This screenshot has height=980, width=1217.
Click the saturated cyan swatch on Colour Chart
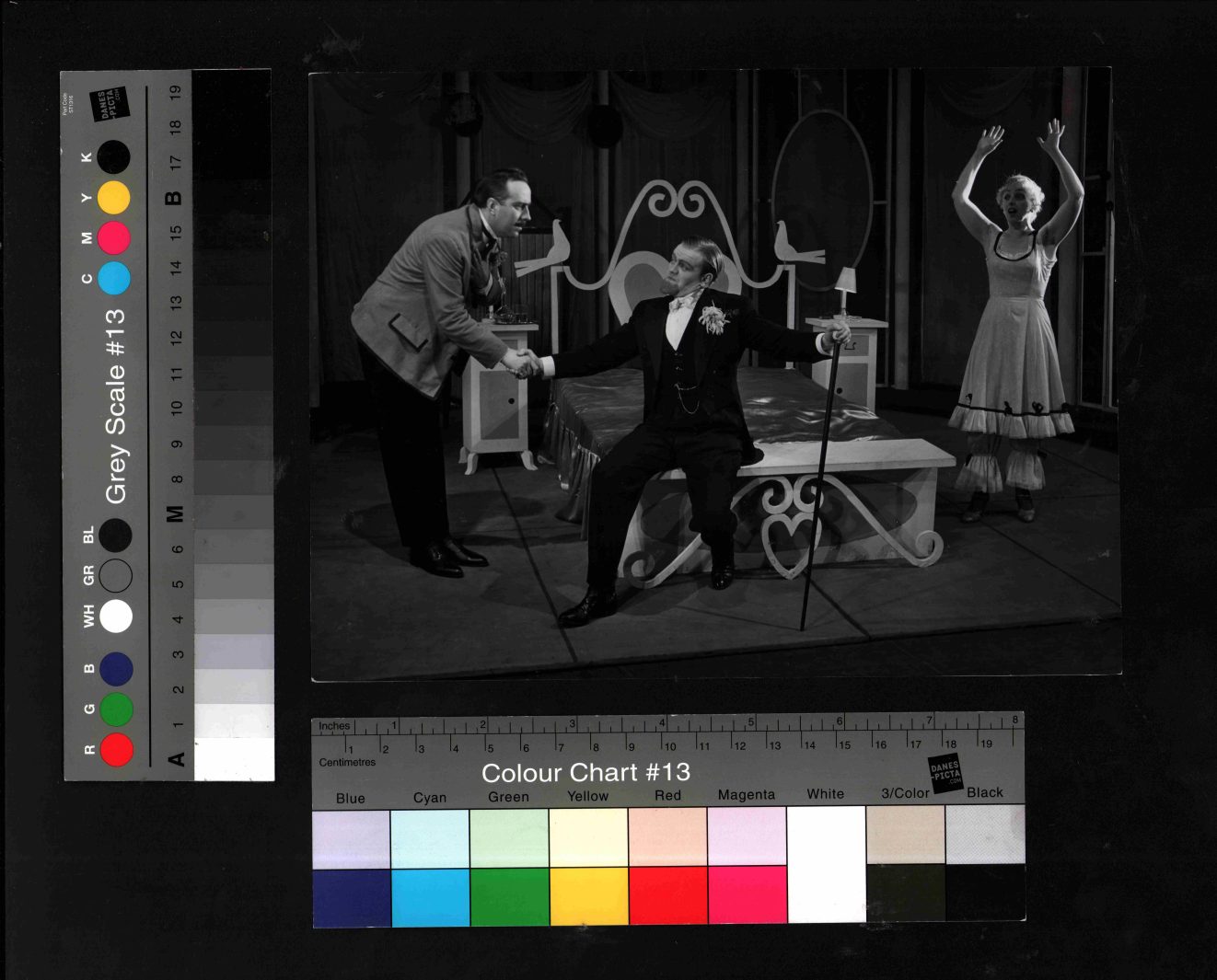pyautogui.click(x=430, y=895)
